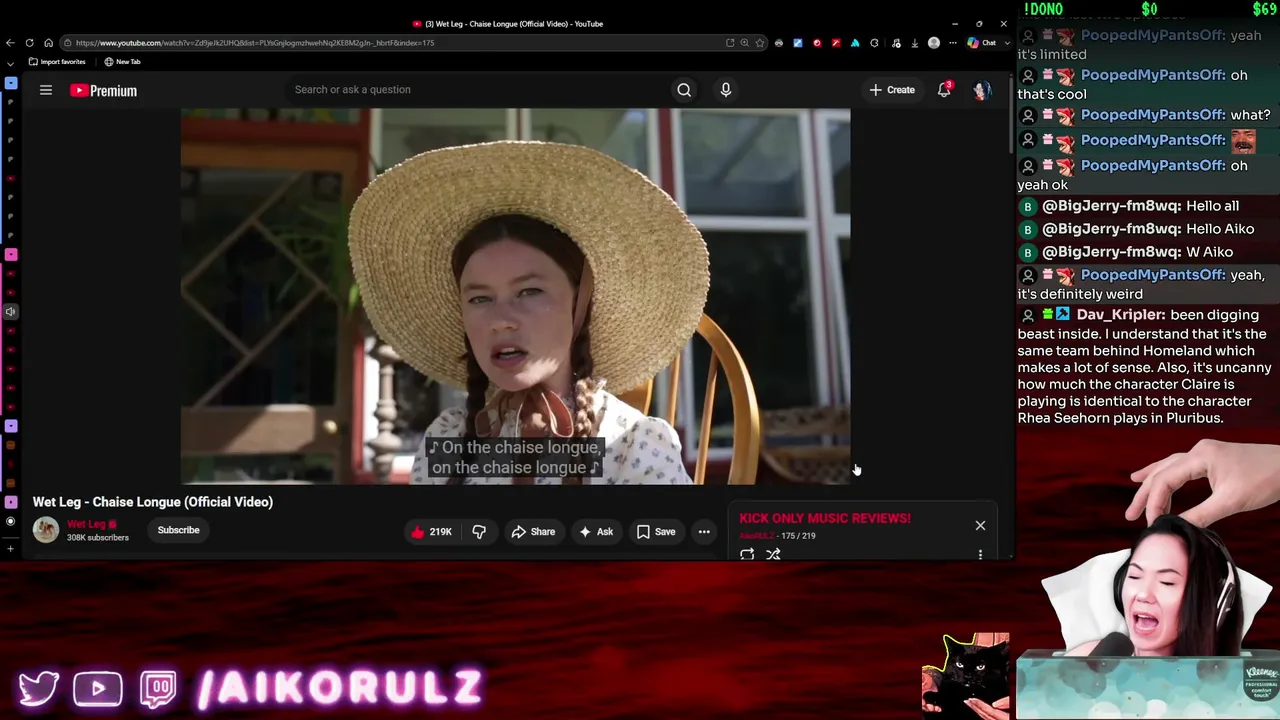Start voice search with the microphone
Image resolution: width=1280 pixels, height=720 pixels.
726,90
